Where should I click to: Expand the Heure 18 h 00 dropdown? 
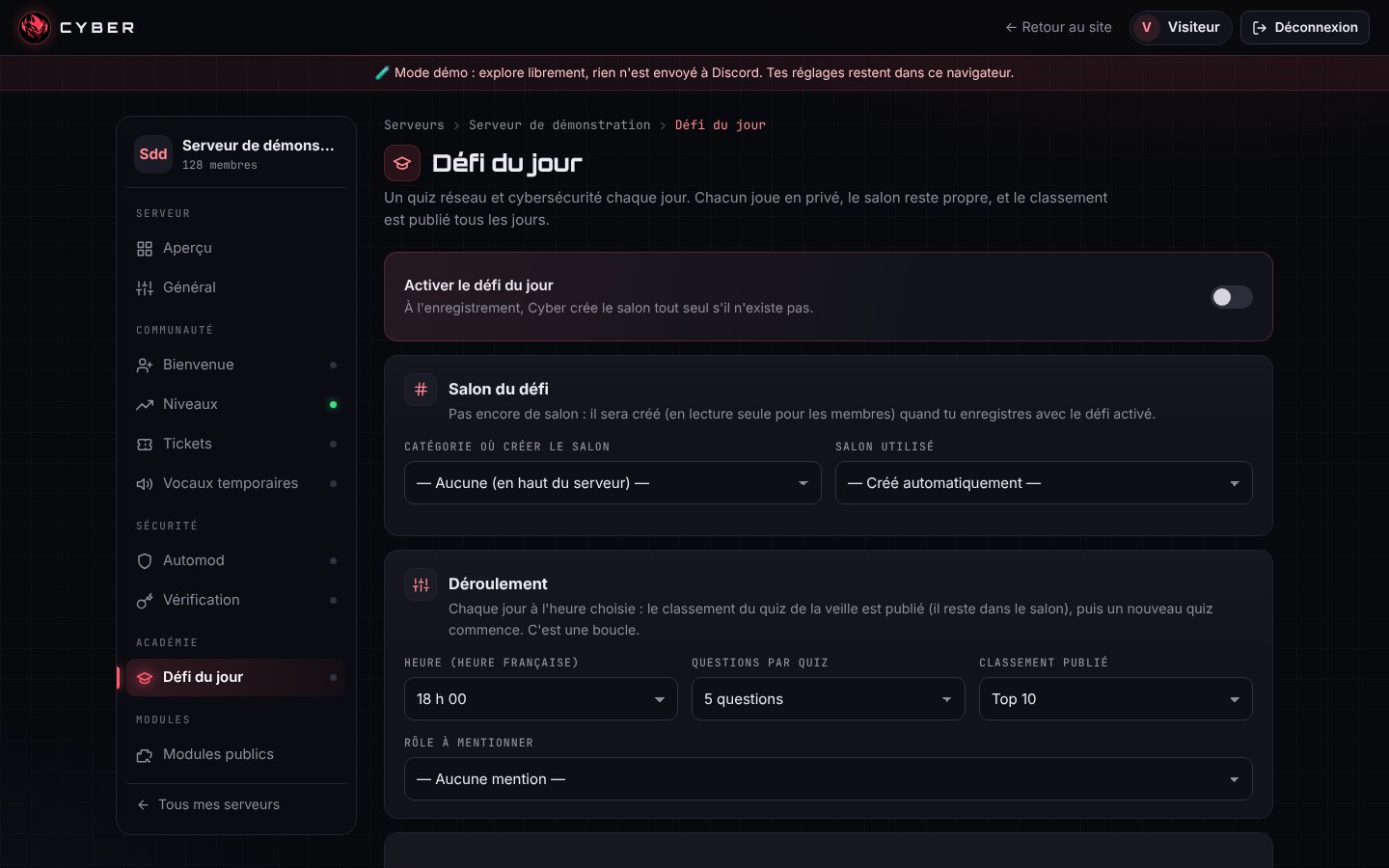click(x=541, y=699)
